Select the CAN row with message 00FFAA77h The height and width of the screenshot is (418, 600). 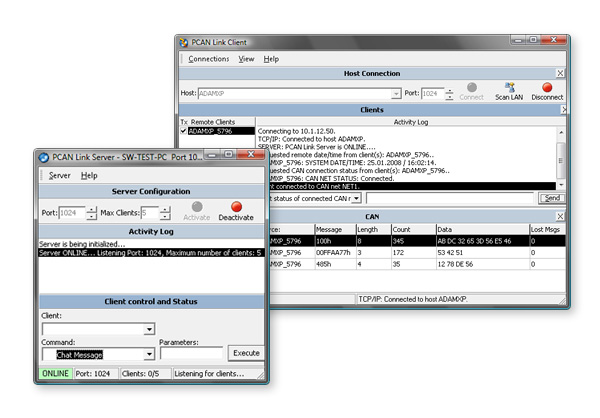click(x=417, y=253)
